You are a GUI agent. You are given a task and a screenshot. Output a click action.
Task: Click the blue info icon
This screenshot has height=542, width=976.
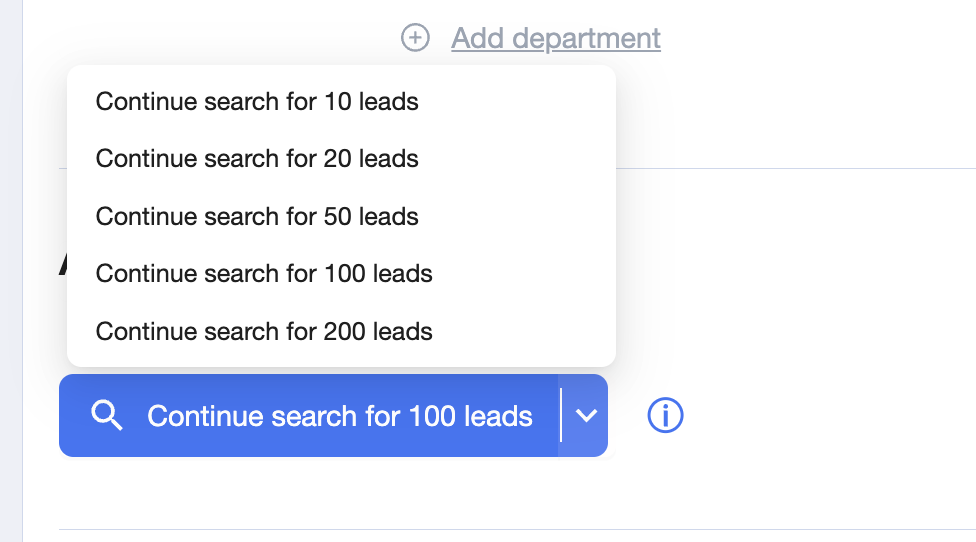665,416
